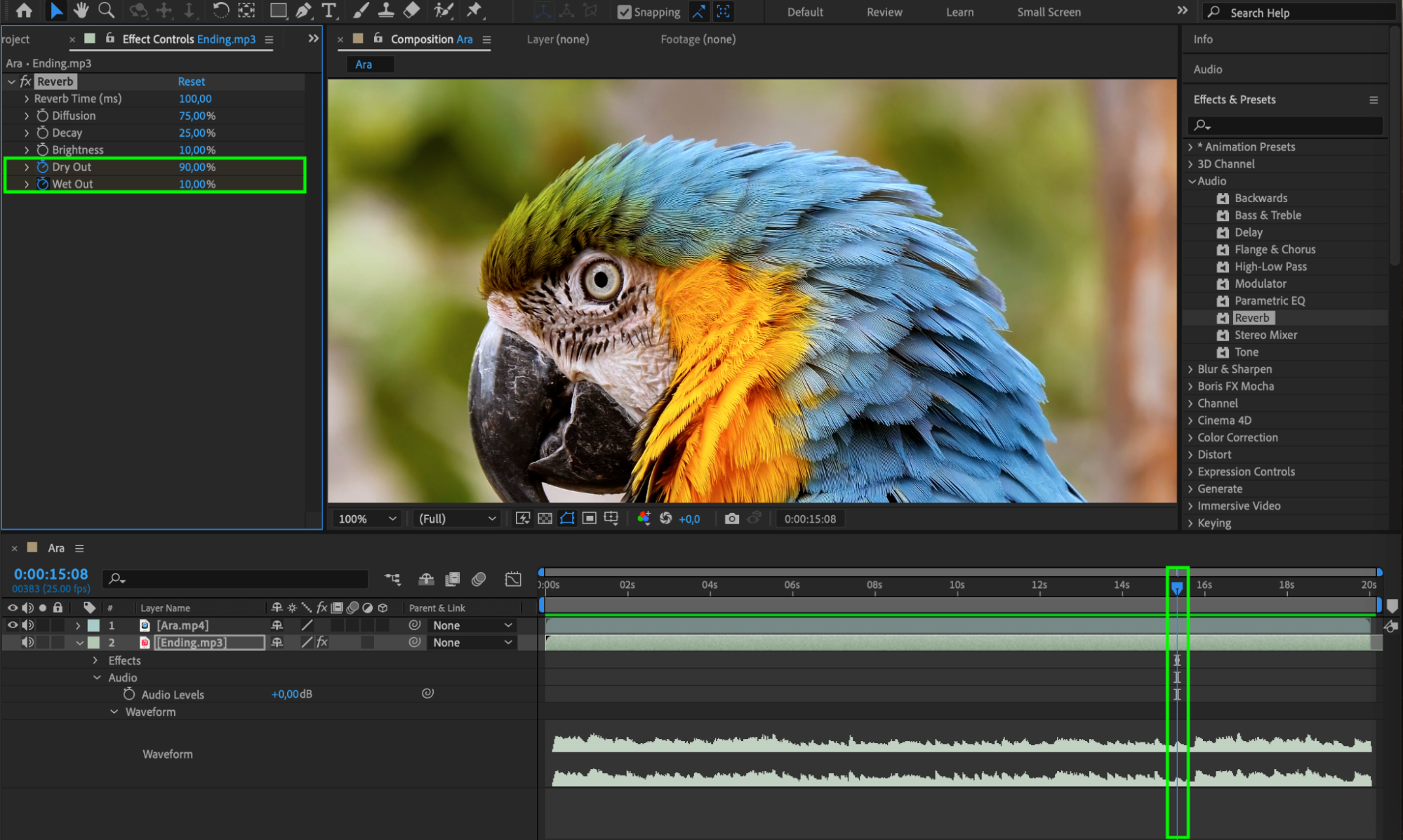Open the Full resolution dropdown
Image resolution: width=1403 pixels, height=840 pixels.
457,519
